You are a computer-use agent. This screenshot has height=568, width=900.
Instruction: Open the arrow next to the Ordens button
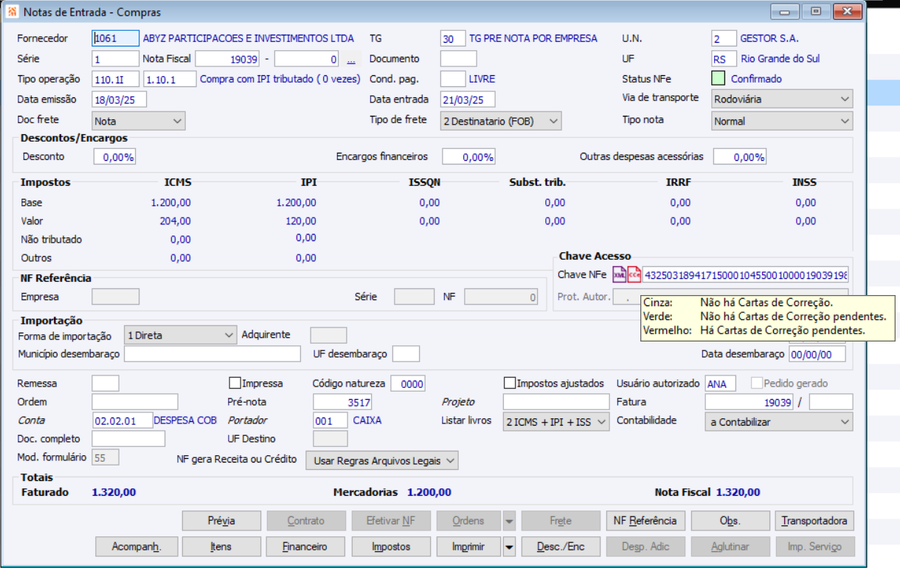(x=509, y=521)
